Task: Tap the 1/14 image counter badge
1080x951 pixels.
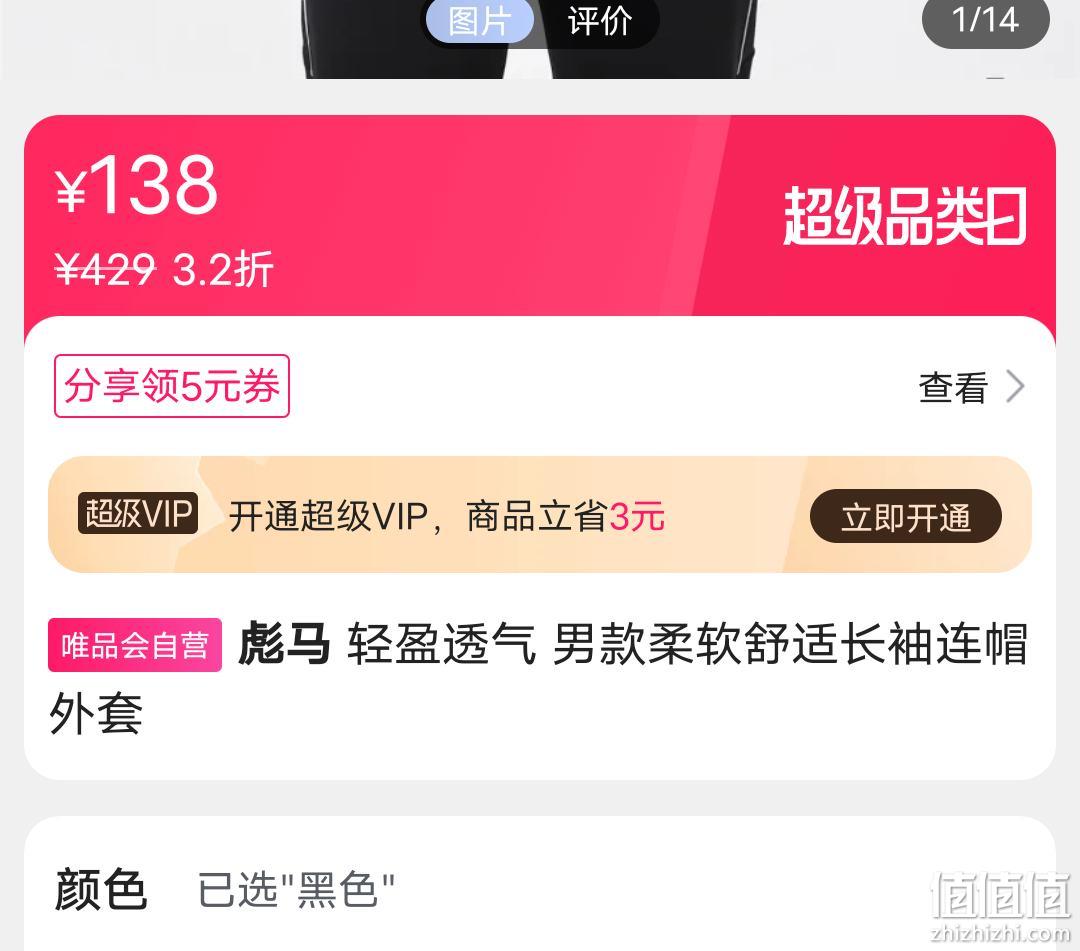Action: point(985,20)
